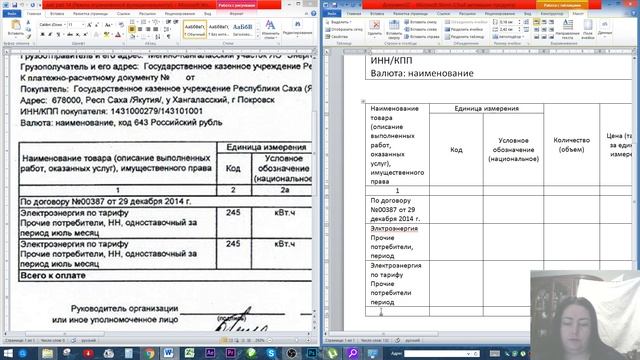Open Редактирование group in left window
The width and height of the screenshot is (640, 360).
point(297,29)
